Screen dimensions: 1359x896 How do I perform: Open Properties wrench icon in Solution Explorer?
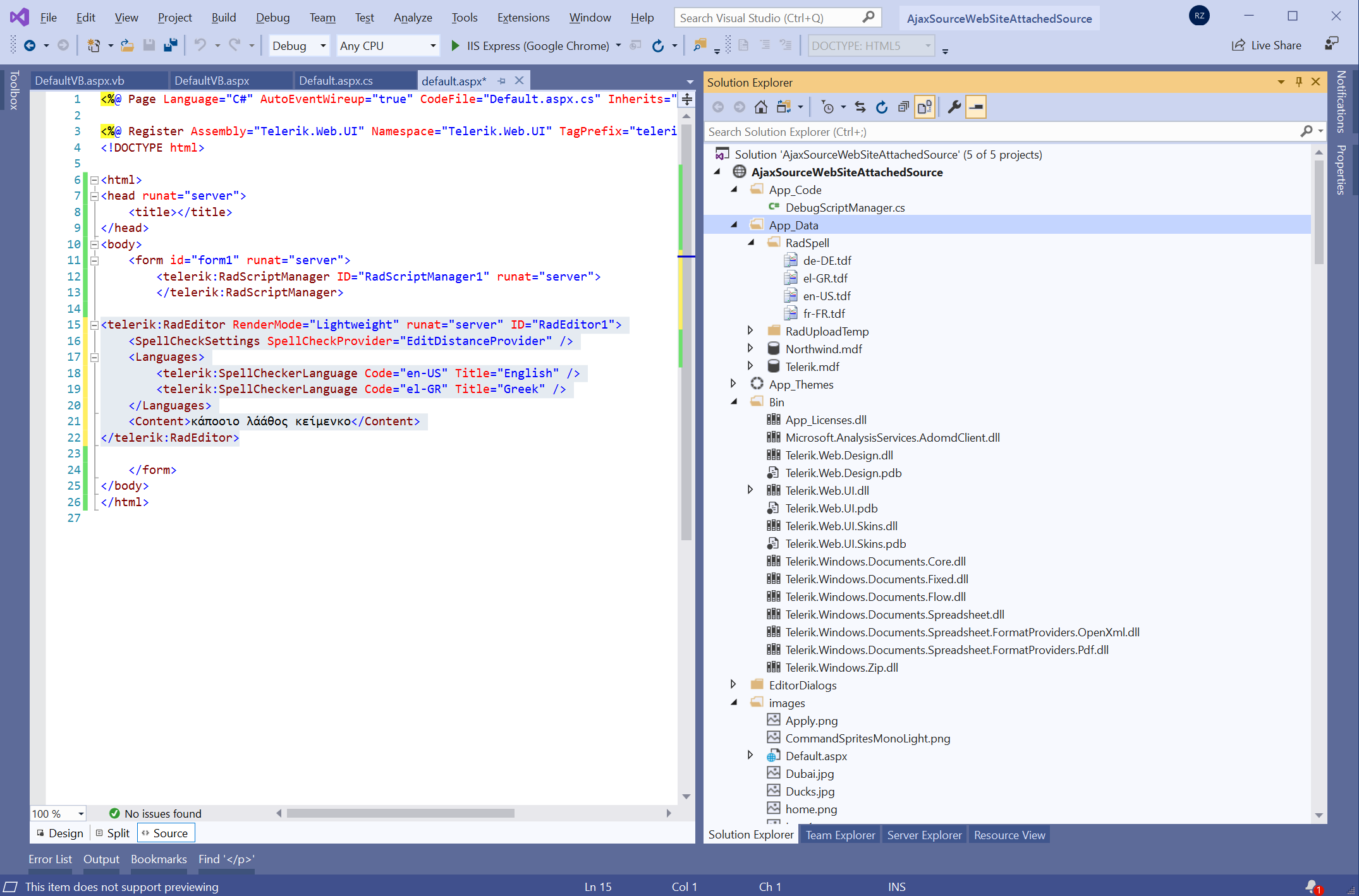[954, 107]
